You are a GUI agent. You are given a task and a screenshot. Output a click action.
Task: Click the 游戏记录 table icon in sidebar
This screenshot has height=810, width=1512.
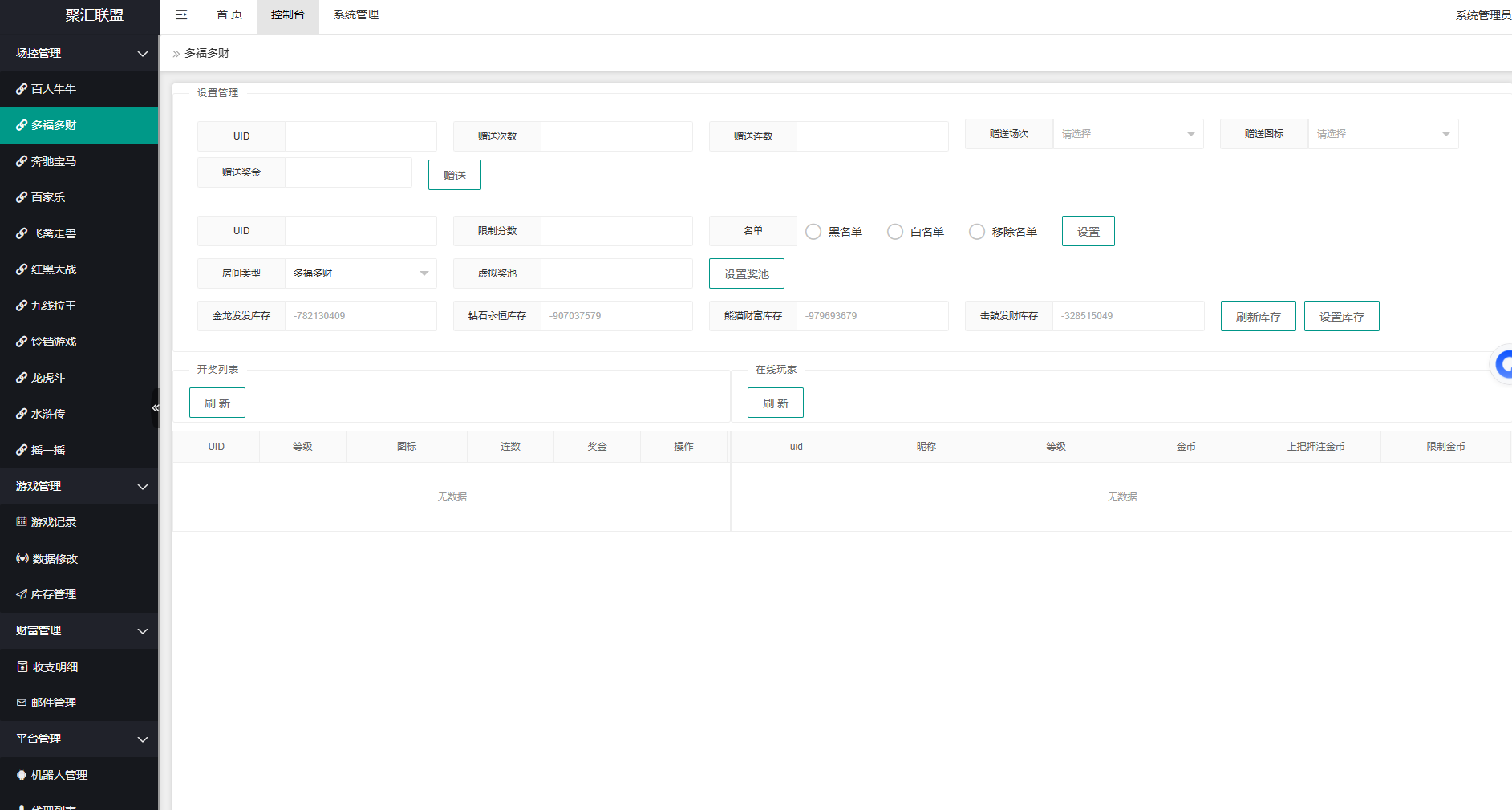click(x=22, y=522)
